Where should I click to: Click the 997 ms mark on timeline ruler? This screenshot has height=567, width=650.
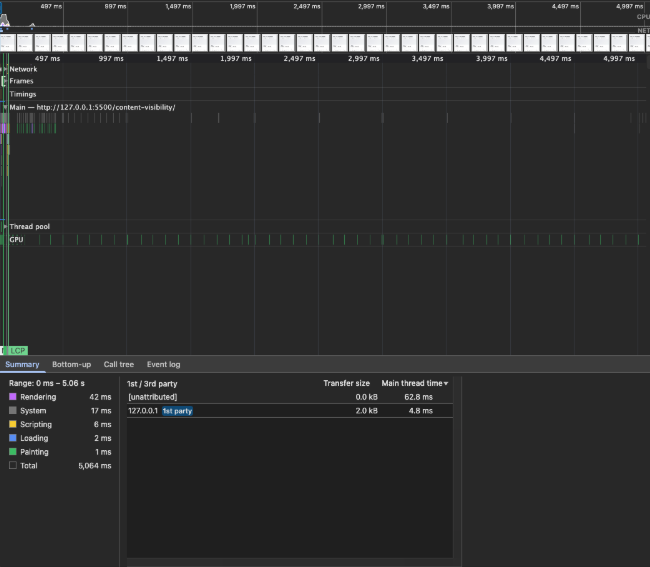click(111, 58)
